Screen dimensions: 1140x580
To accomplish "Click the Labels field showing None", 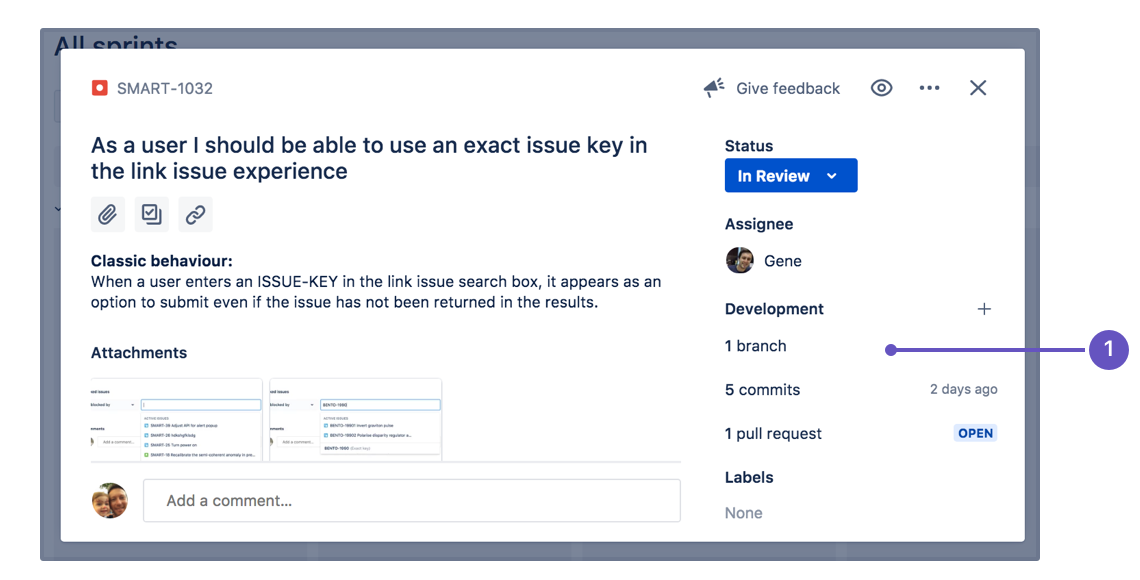I will 744,513.
